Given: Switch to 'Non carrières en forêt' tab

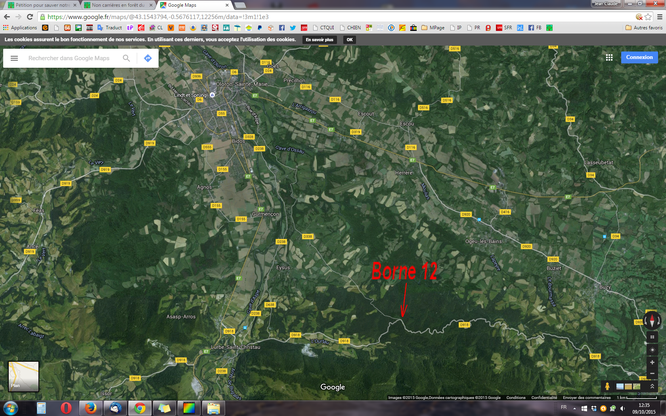Looking at the screenshot, I should 118,5.
